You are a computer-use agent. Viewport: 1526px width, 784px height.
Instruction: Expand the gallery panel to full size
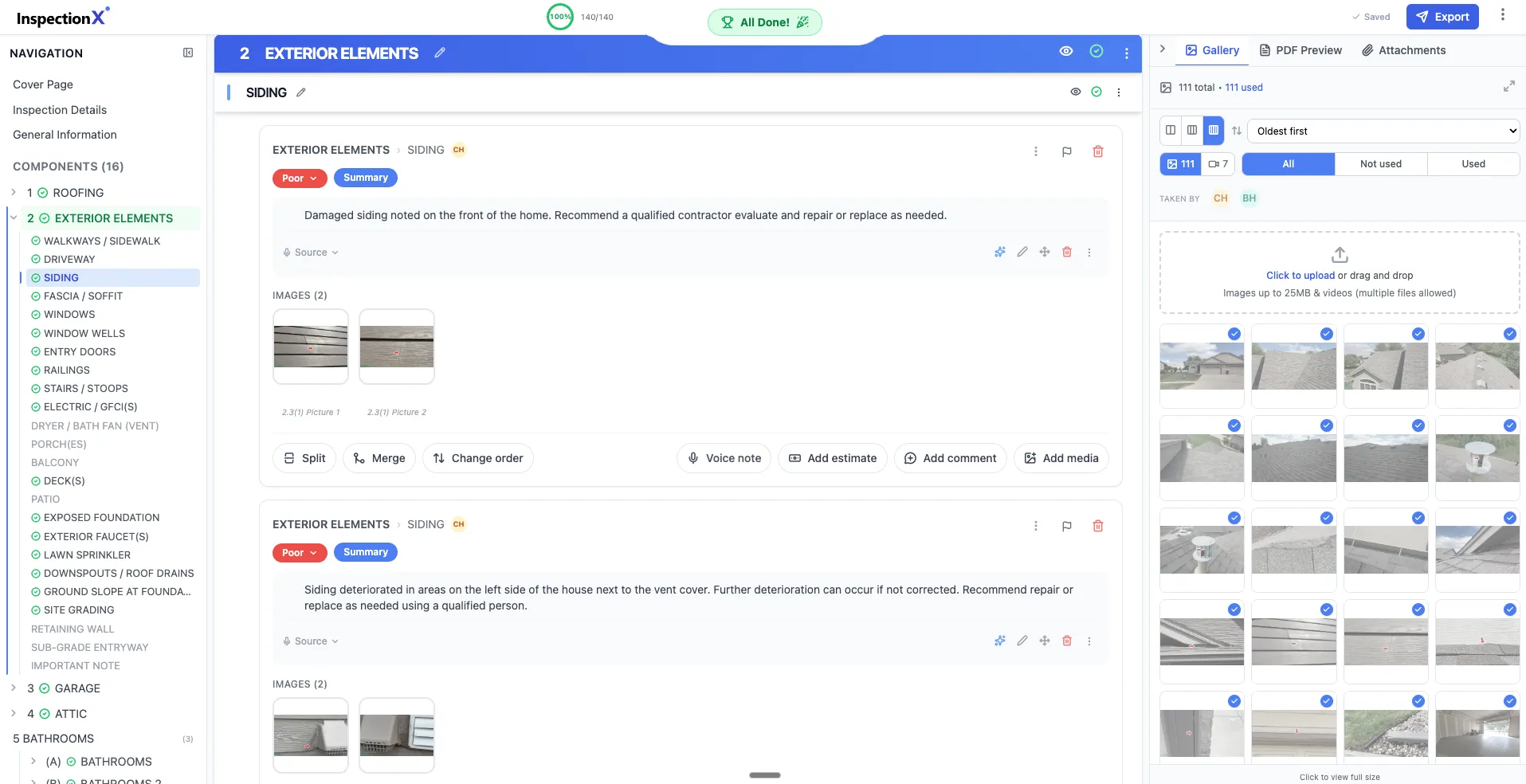point(1508,86)
